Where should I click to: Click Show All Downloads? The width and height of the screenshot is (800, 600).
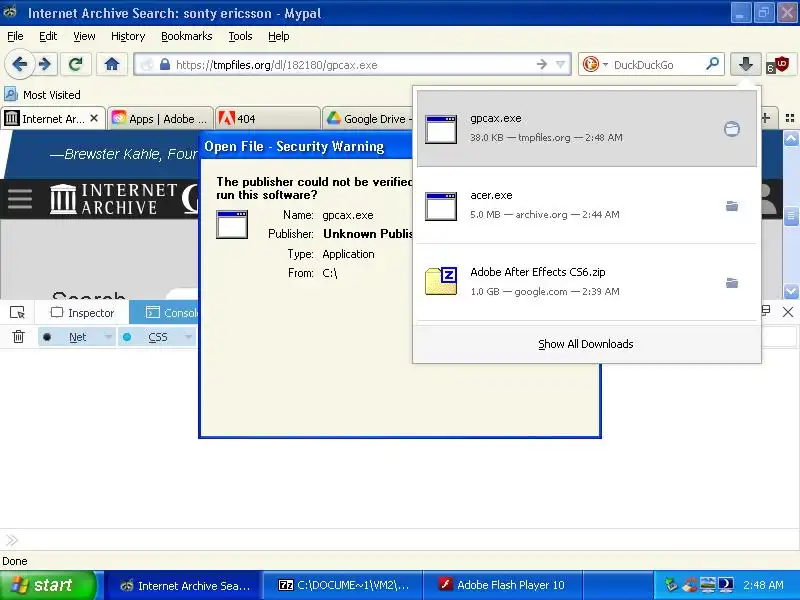tap(586, 344)
